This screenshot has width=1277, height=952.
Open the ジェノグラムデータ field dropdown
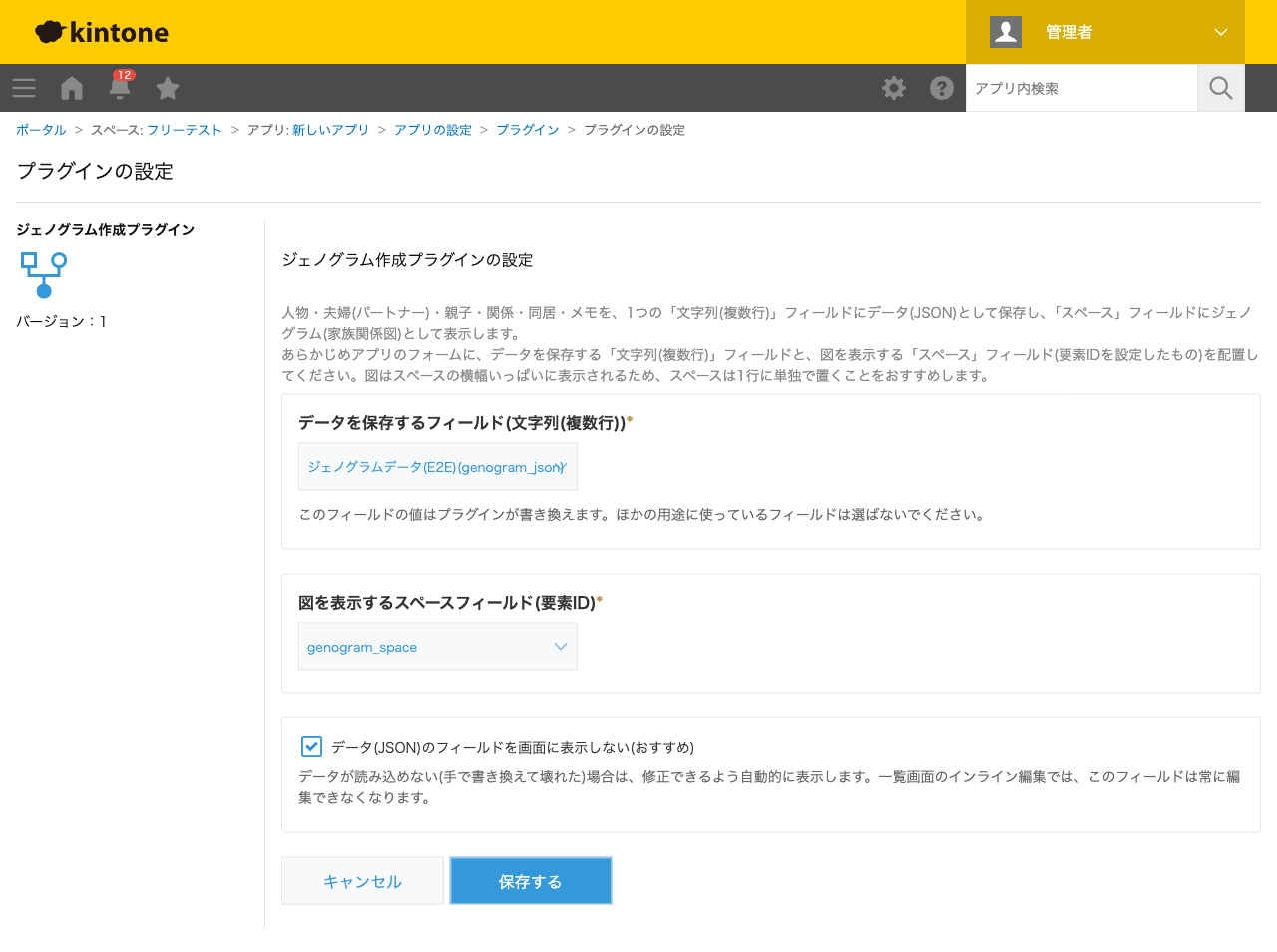click(x=438, y=467)
